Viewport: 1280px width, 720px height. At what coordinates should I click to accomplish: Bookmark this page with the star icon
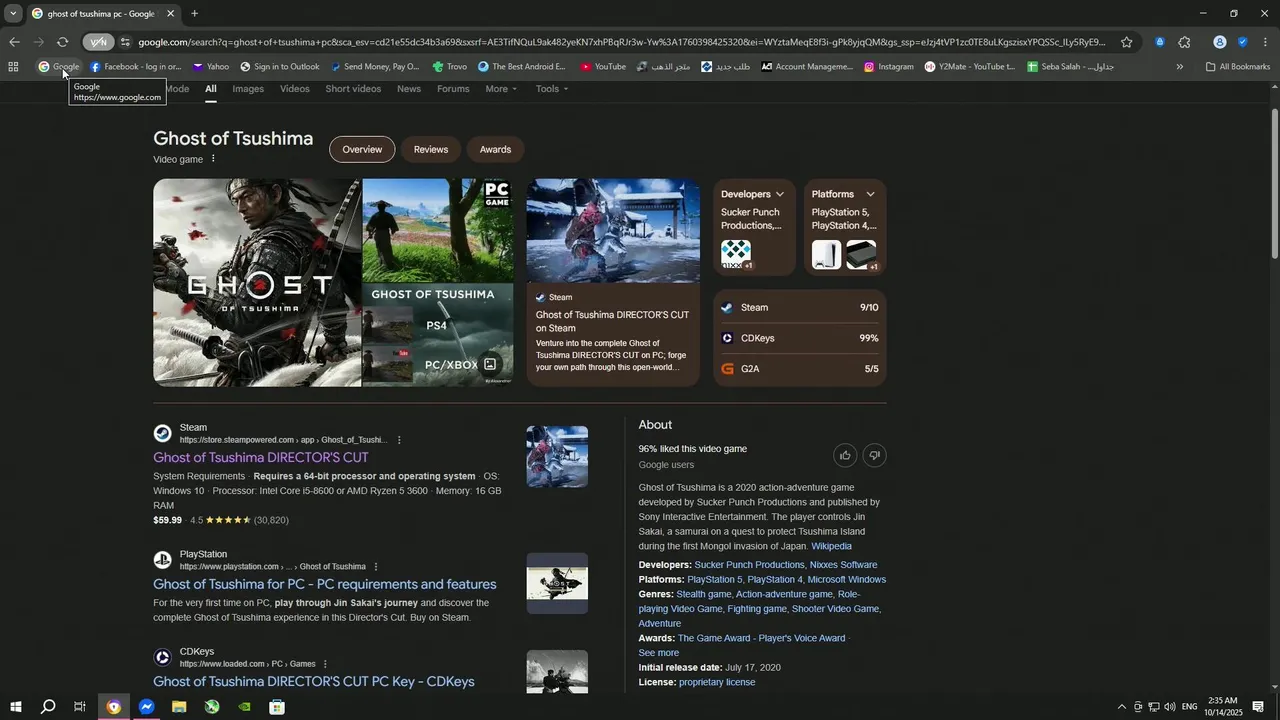tap(1127, 42)
